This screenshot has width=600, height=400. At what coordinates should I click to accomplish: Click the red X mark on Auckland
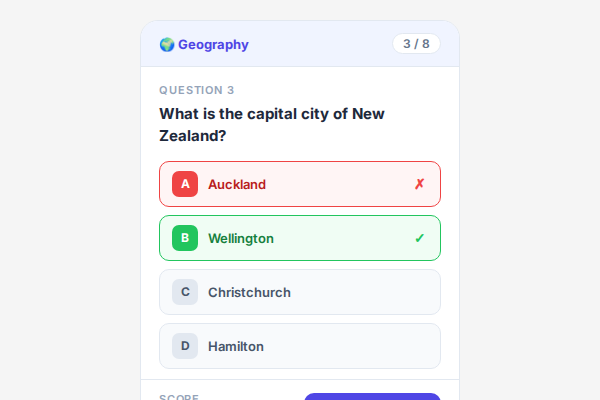pyautogui.click(x=420, y=184)
